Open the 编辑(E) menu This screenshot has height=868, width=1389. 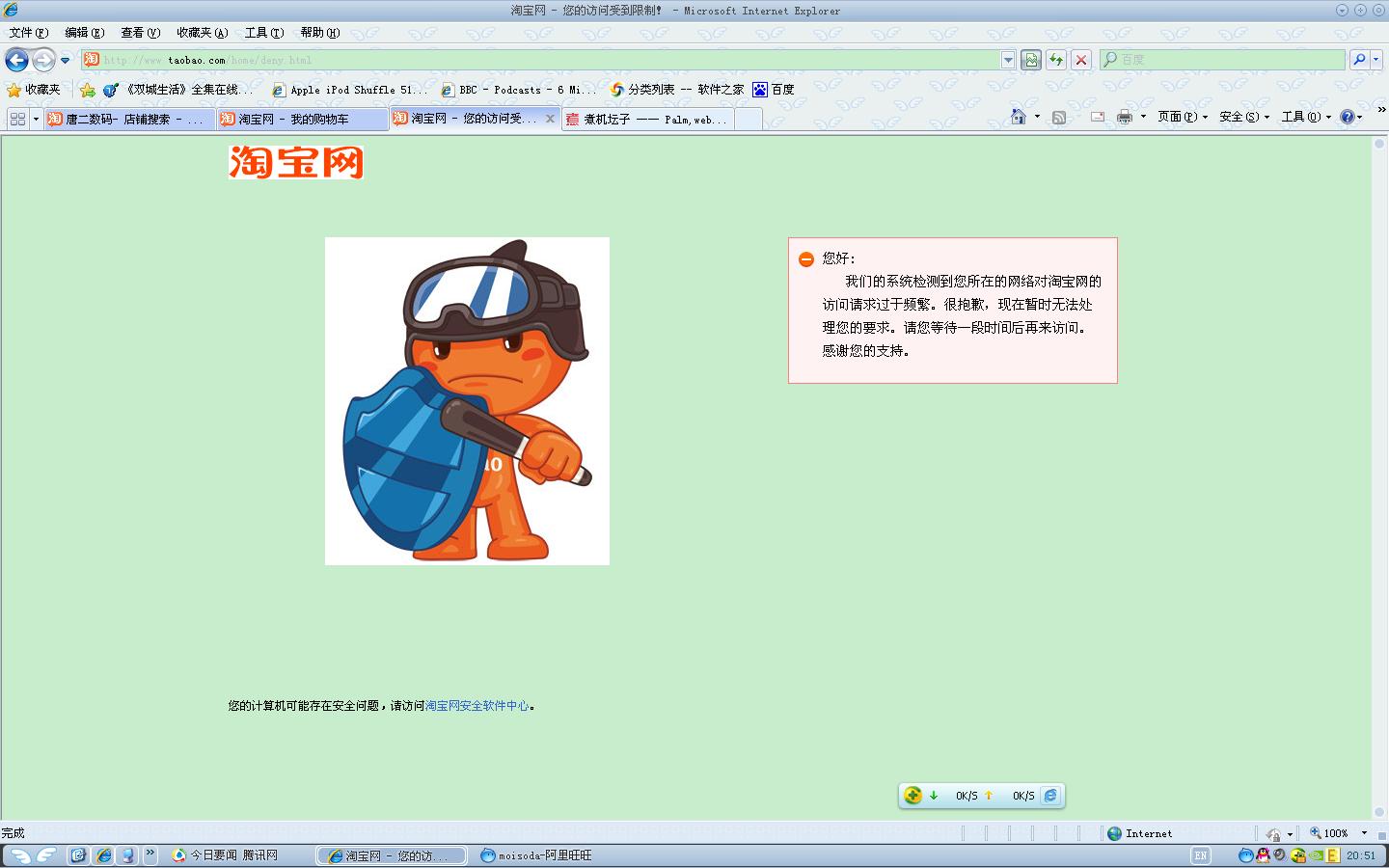pyautogui.click(x=84, y=33)
